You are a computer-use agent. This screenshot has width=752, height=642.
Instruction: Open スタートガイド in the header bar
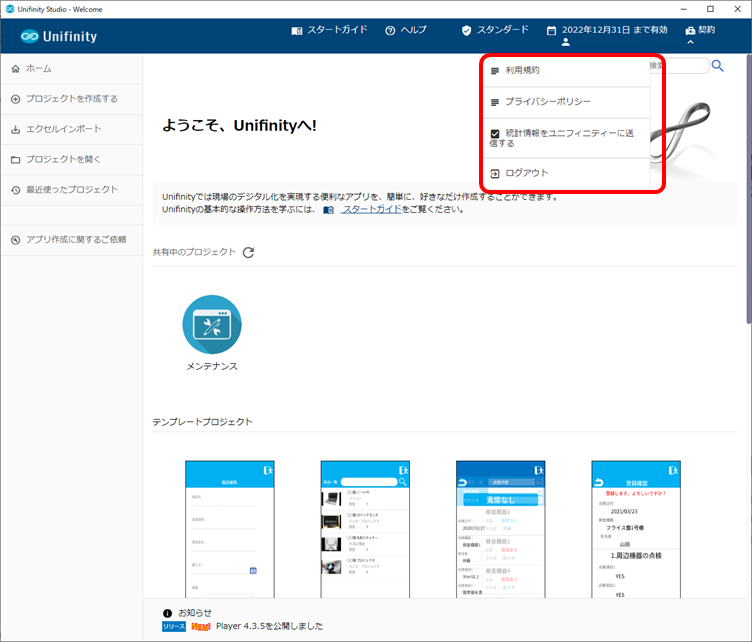(x=329, y=30)
